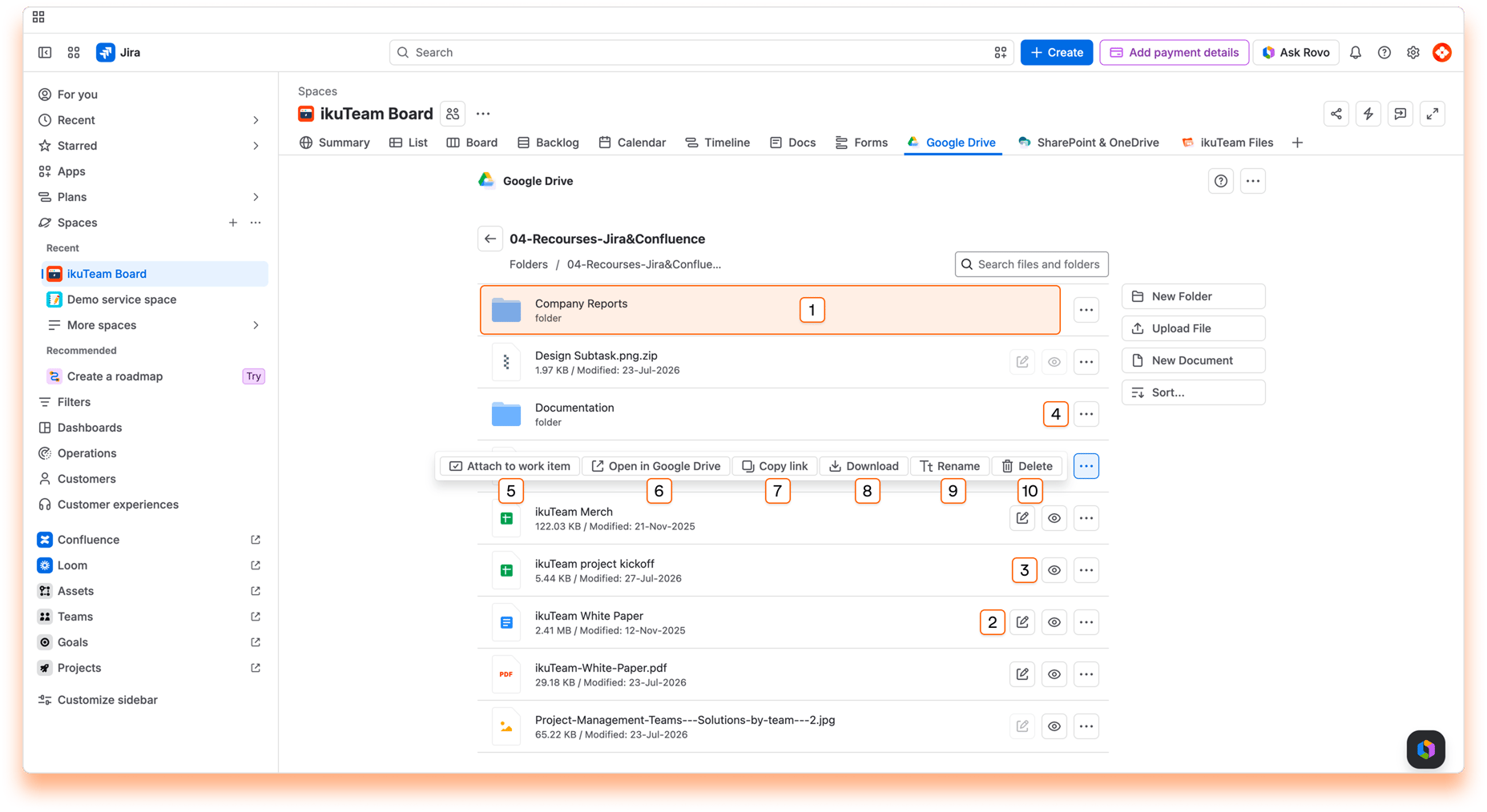Open the Sort... options

tap(1194, 392)
